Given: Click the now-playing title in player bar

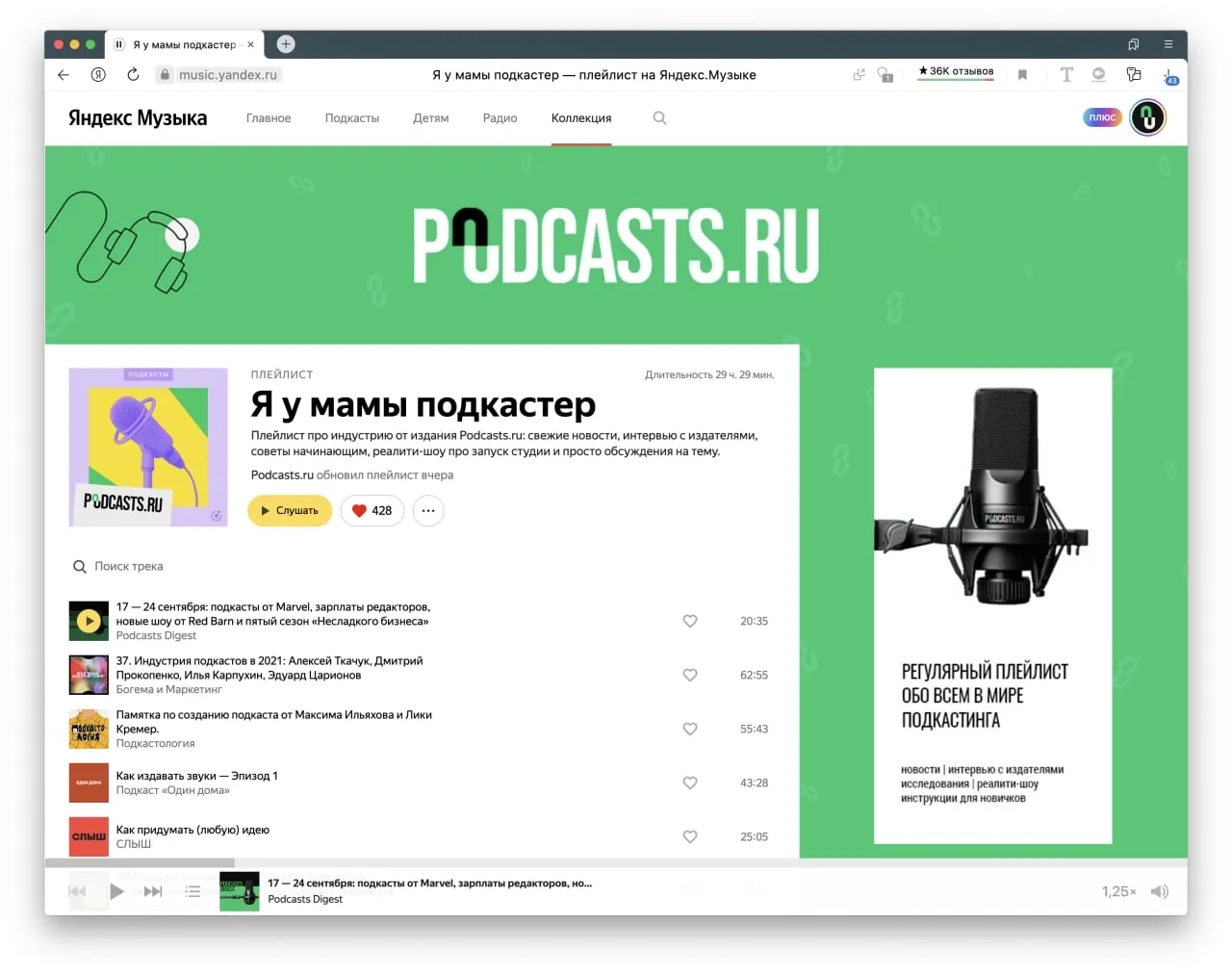Looking at the screenshot, I should point(430,884).
